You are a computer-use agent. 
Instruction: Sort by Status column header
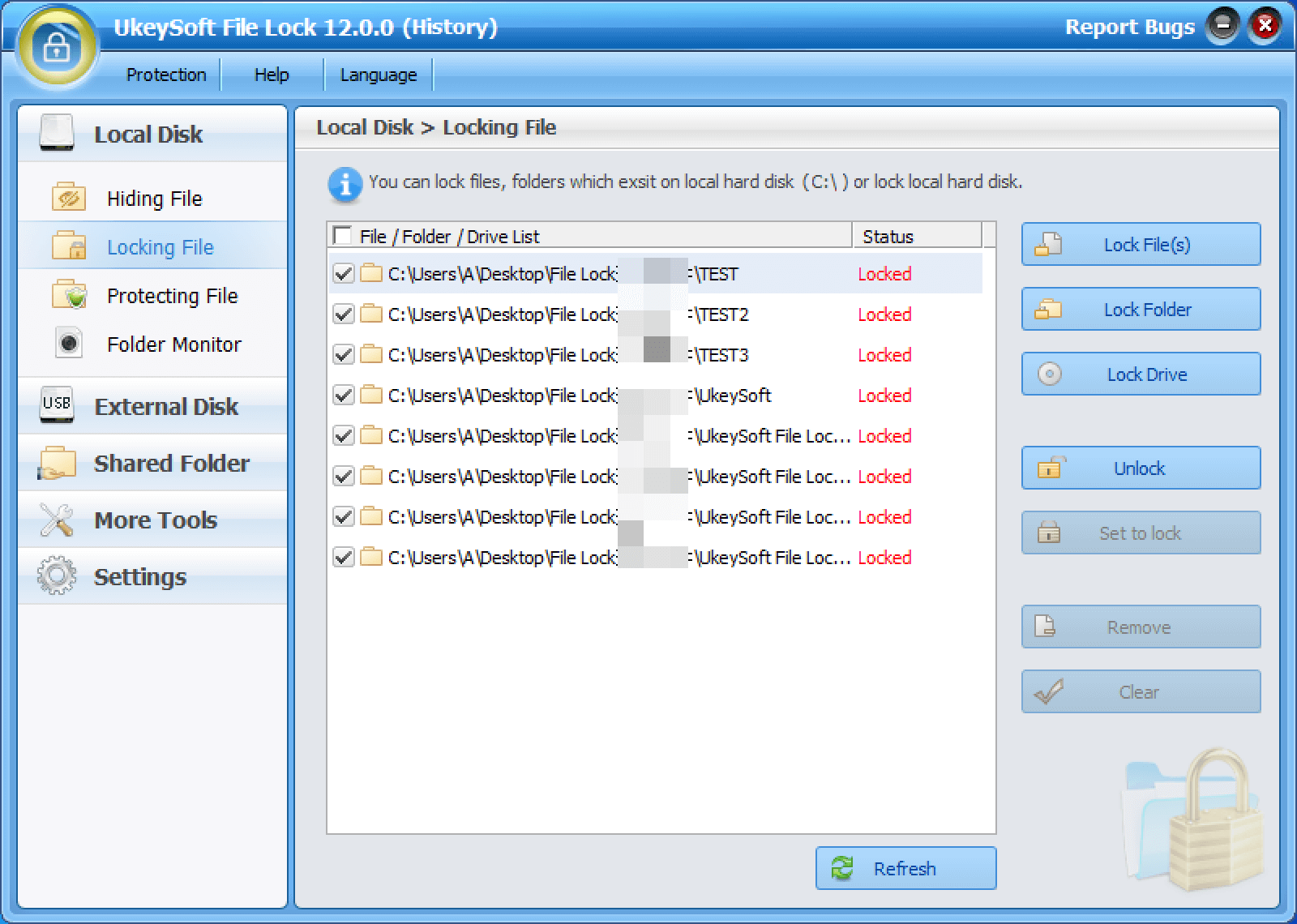tap(917, 236)
